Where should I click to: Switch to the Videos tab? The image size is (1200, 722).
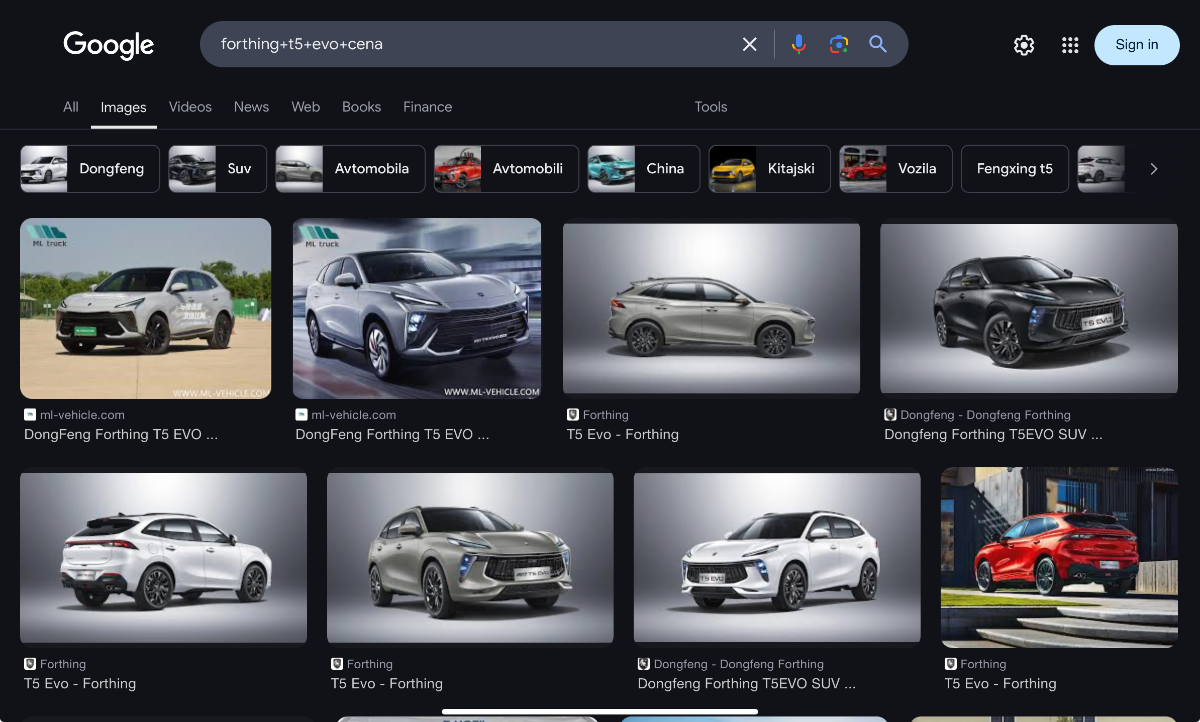[x=190, y=107]
